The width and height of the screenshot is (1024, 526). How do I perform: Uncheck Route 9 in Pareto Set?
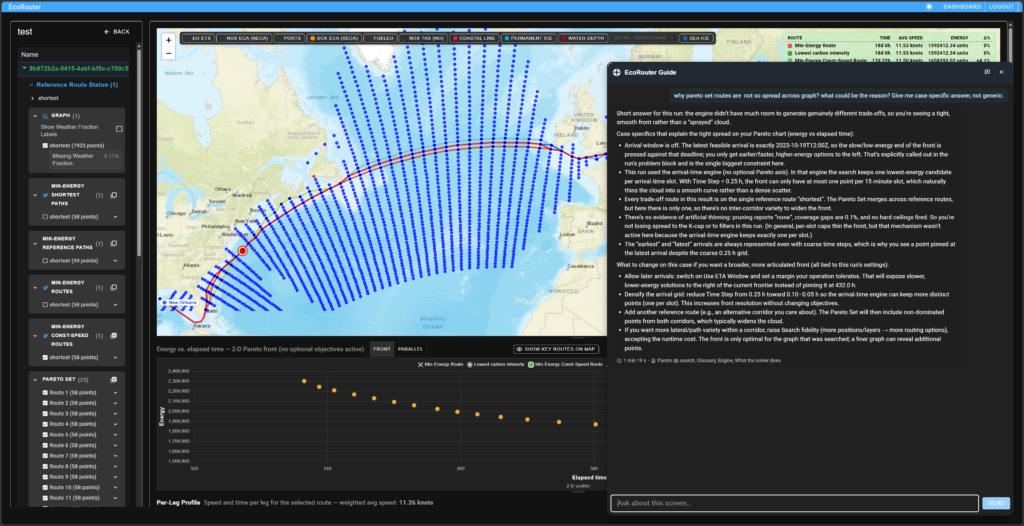(x=44, y=477)
